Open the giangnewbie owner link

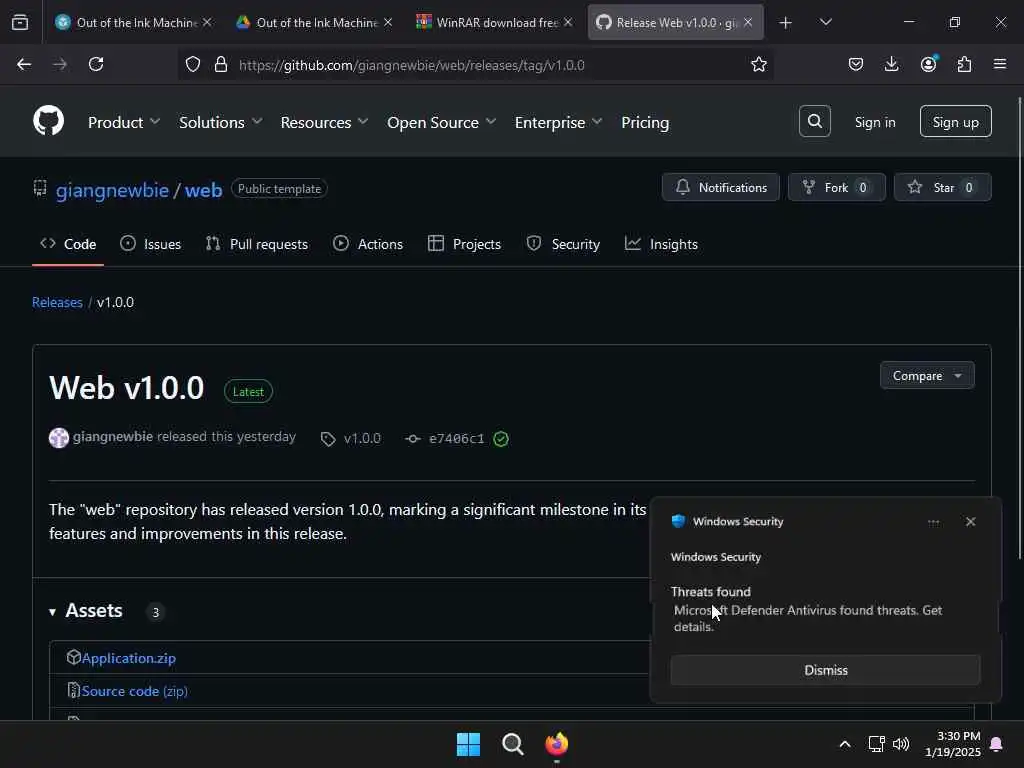click(112, 190)
